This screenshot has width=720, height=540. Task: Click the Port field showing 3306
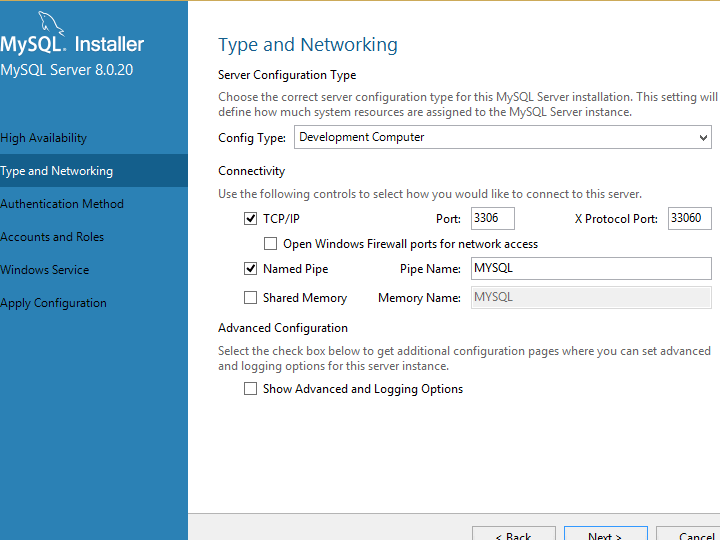pos(493,218)
